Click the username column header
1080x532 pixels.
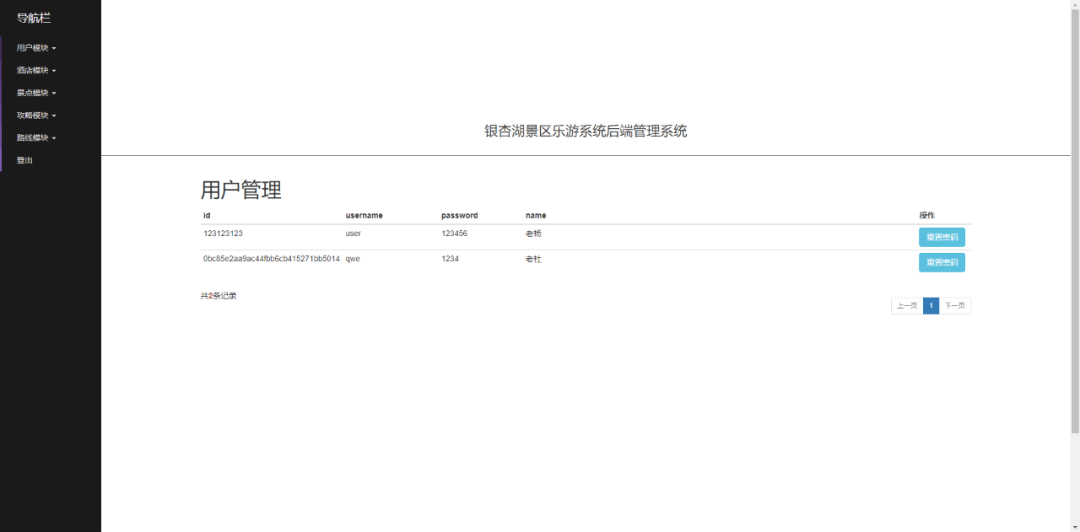[364, 216]
